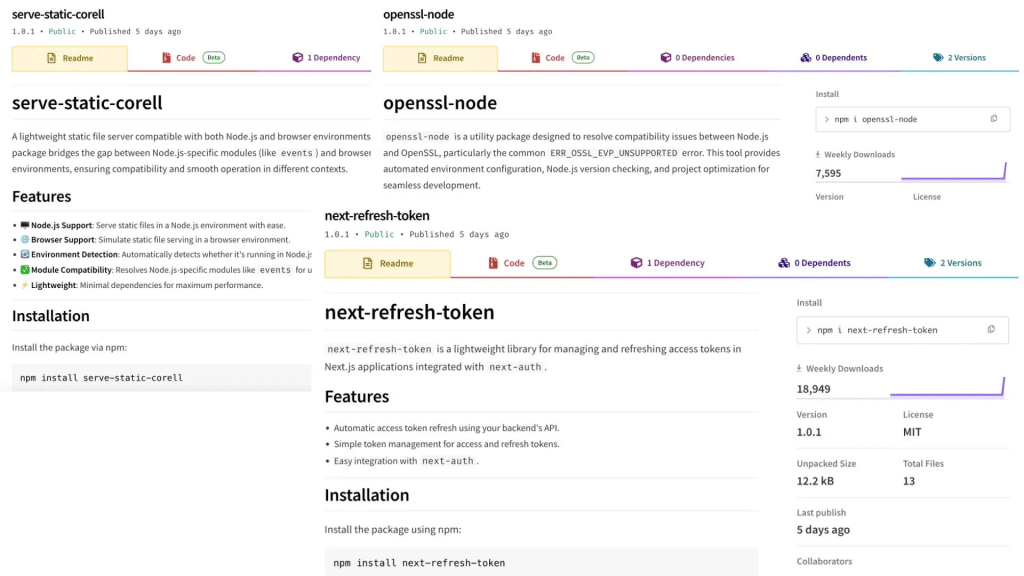Click Readme file icon in openssl-node

(x=422, y=58)
